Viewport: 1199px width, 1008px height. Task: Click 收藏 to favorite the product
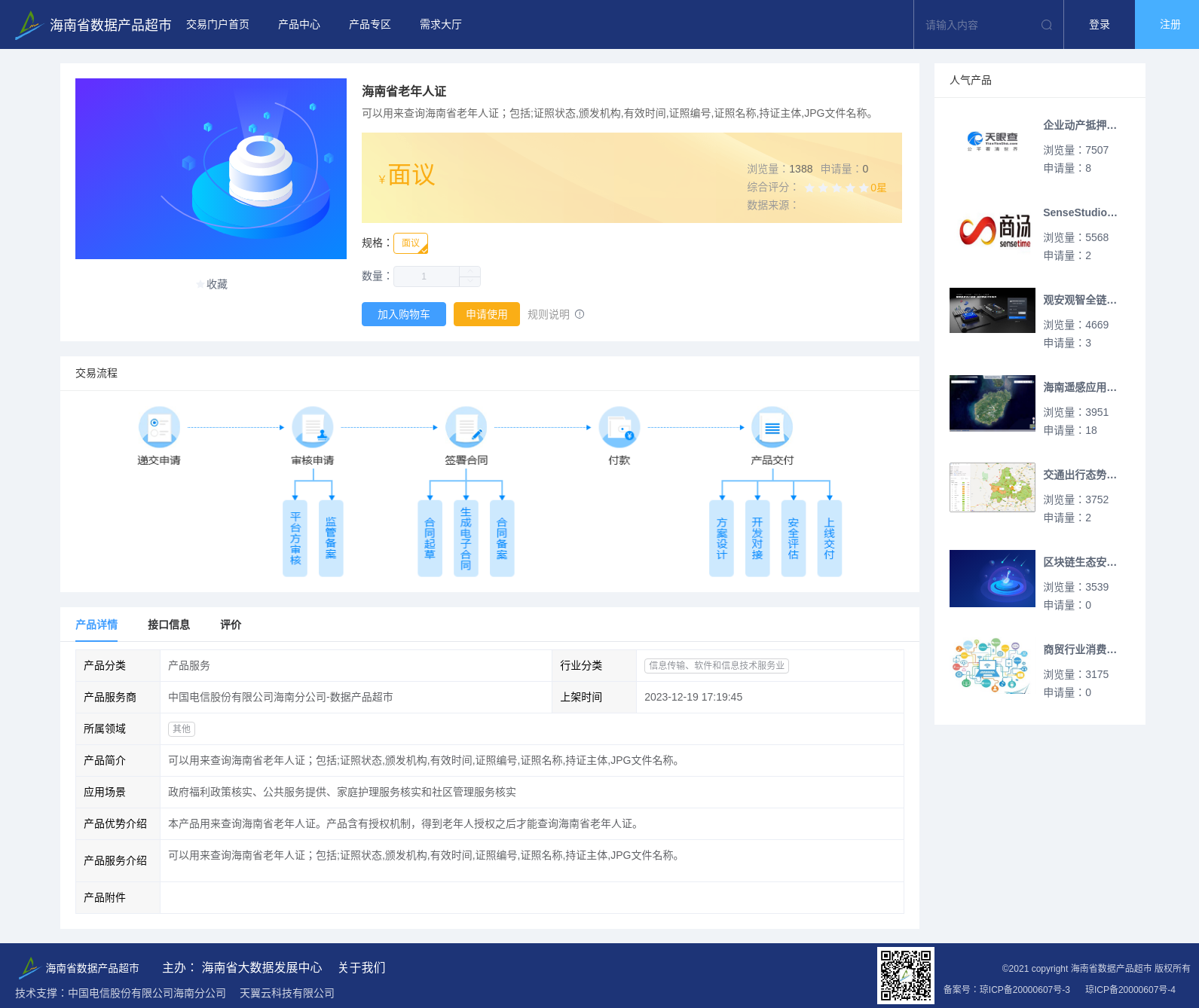point(217,284)
